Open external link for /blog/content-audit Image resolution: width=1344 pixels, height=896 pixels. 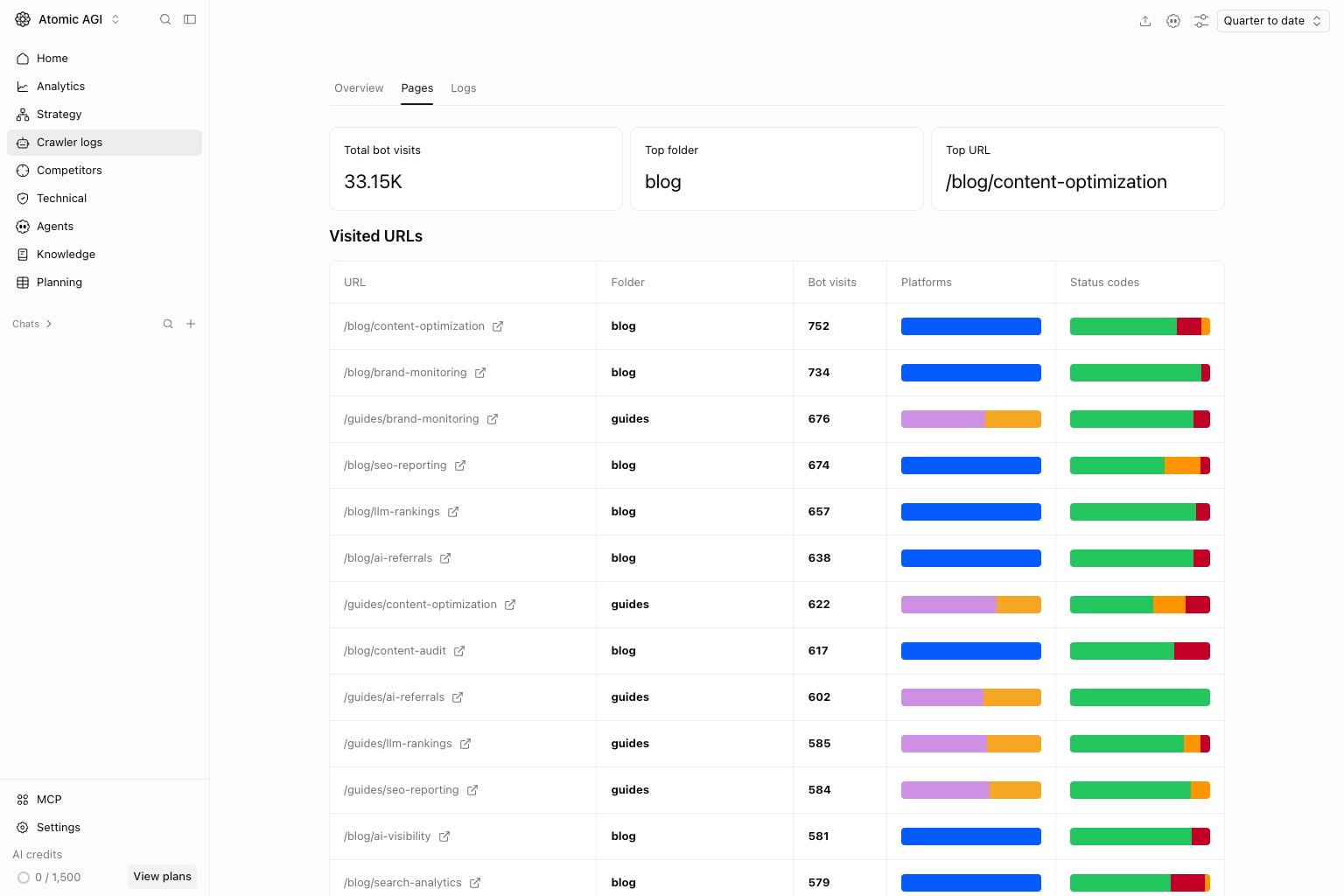[x=459, y=651]
